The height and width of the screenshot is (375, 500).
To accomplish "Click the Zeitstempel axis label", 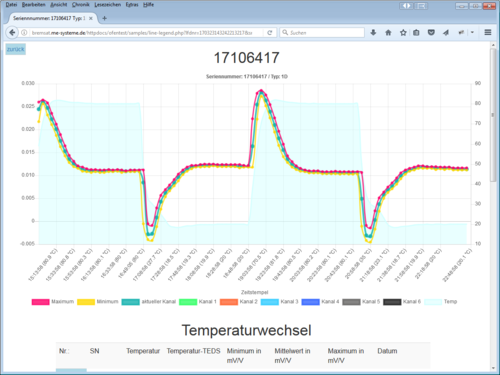I will 254,292.
